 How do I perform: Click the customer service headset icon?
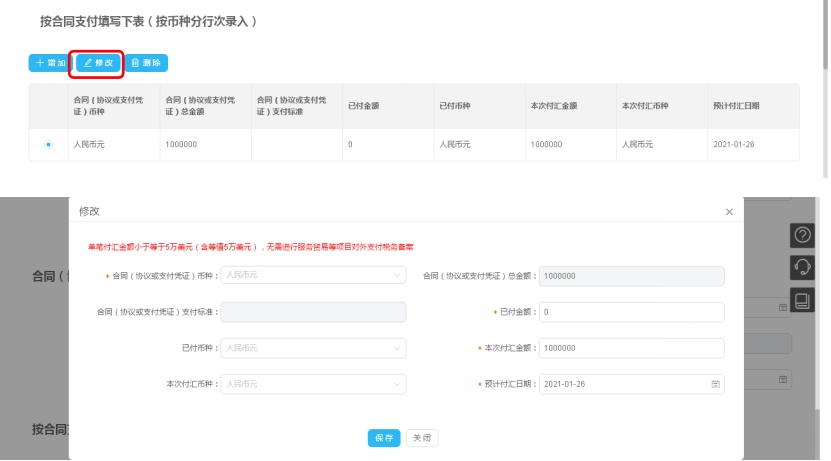tap(801, 267)
